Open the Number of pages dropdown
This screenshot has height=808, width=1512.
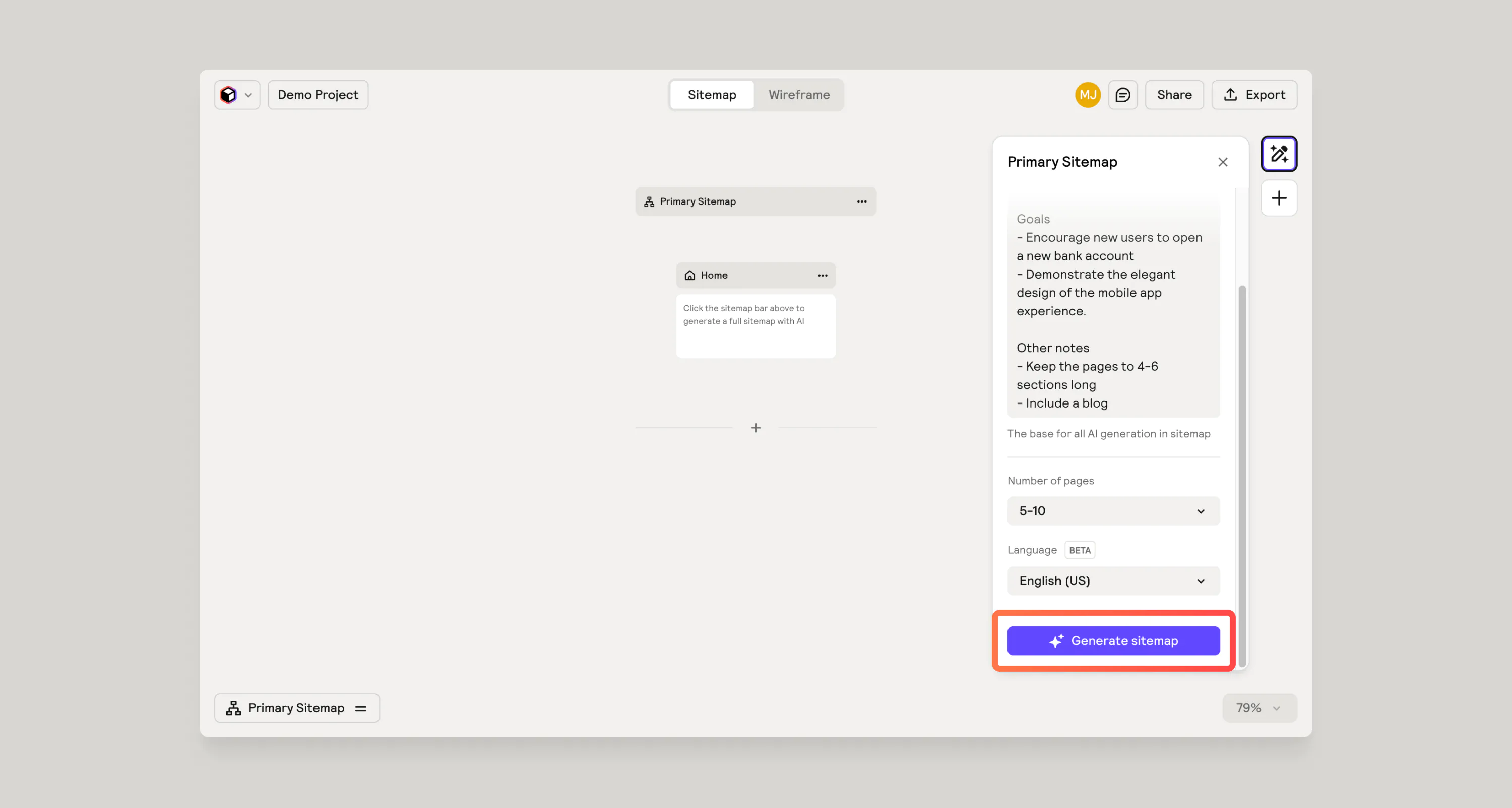point(1113,510)
